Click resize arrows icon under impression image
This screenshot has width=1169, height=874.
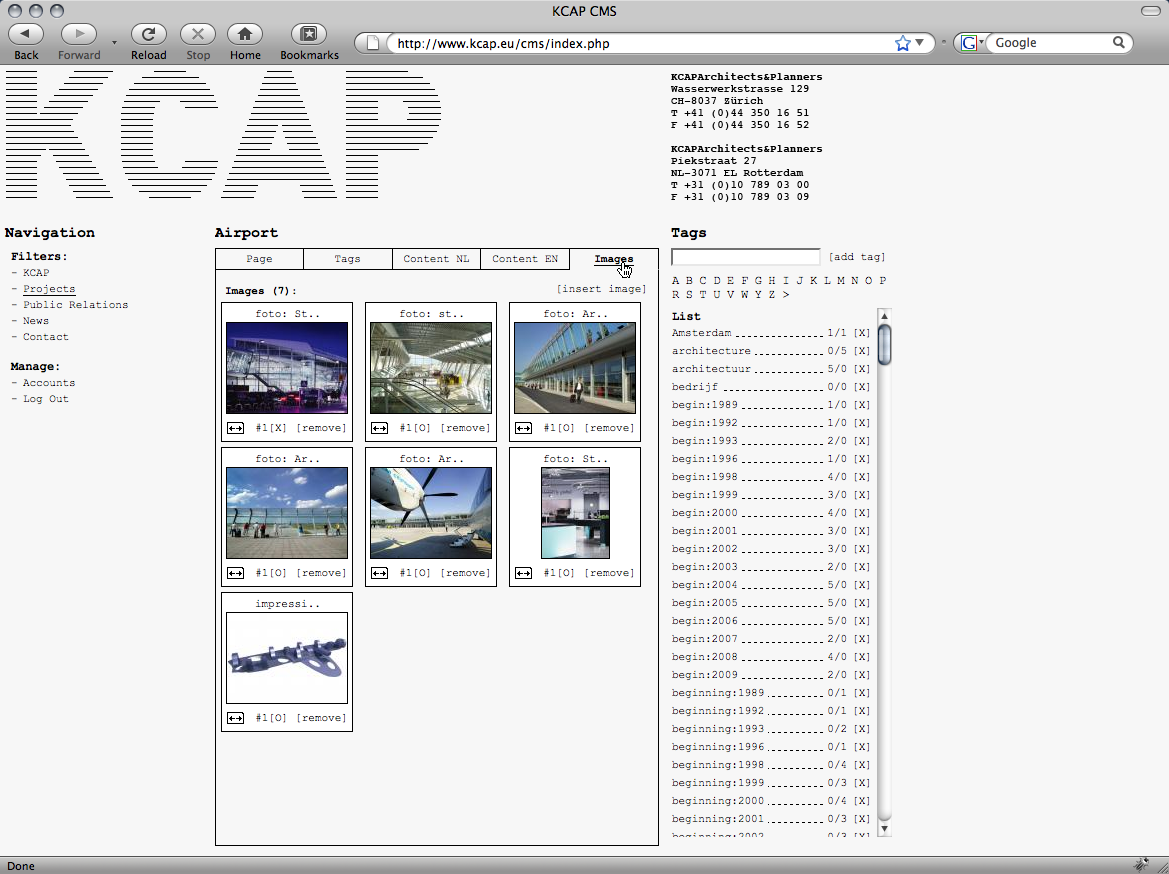(236, 718)
